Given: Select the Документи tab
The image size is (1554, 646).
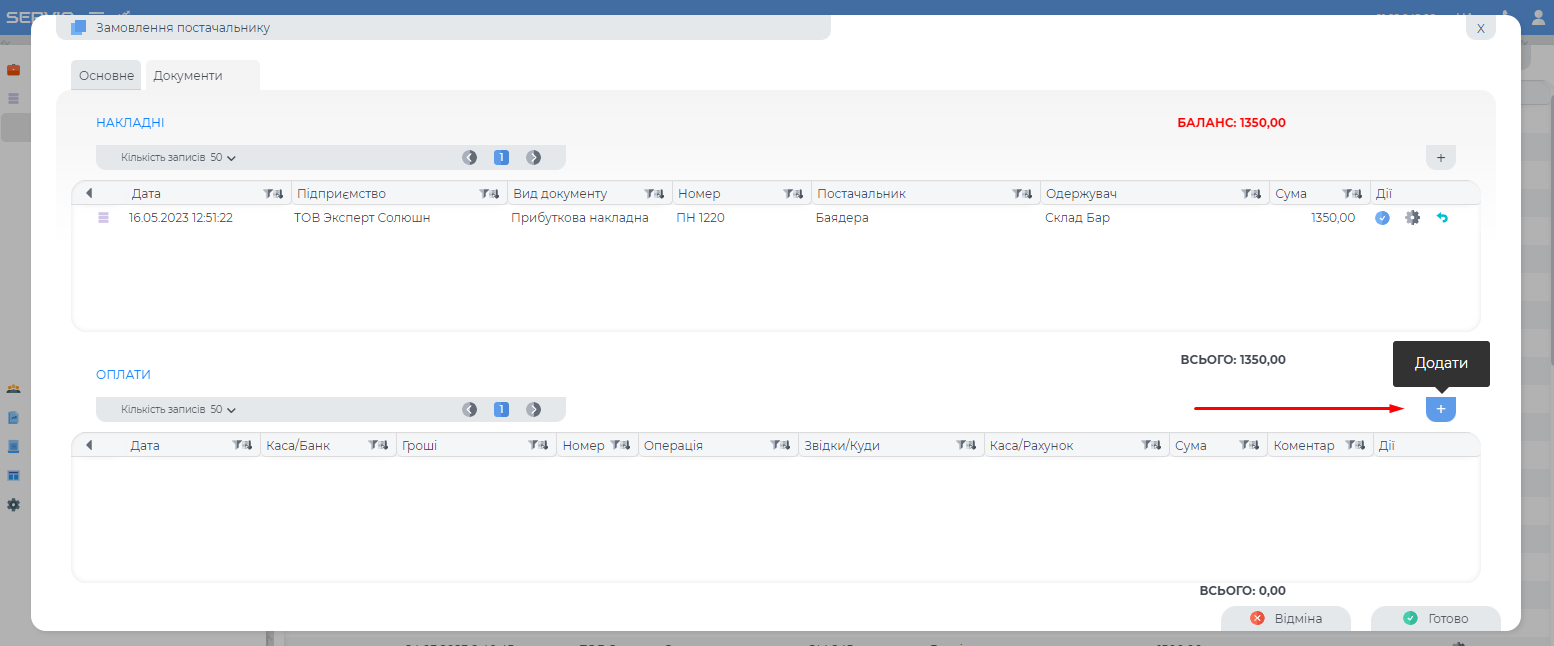Looking at the screenshot, I should pyautogui.click(x=188, y=76).
